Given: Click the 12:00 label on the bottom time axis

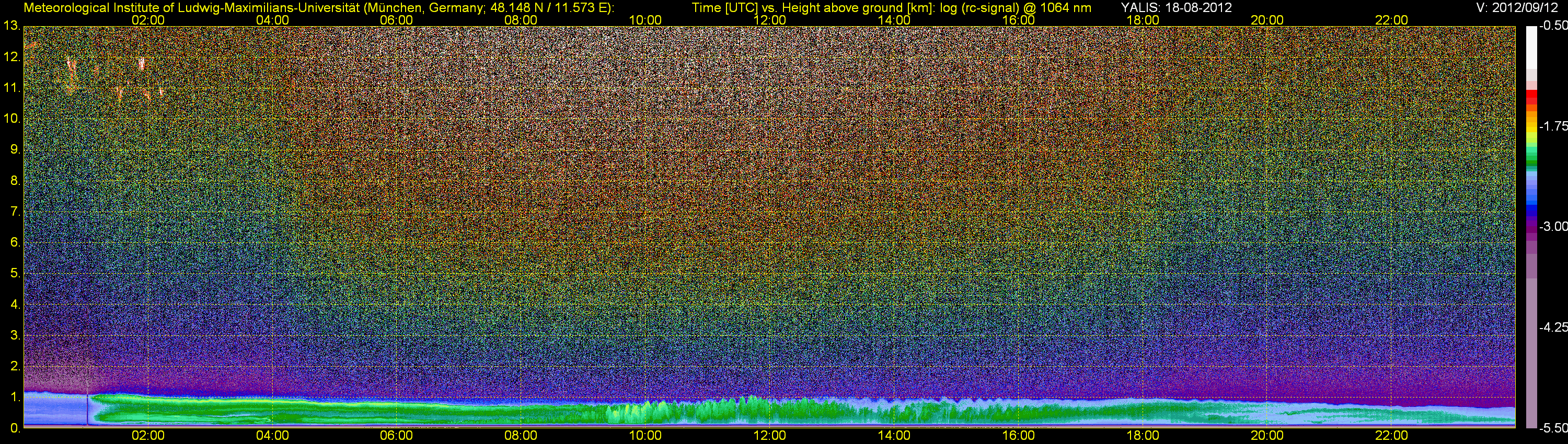Looking at the screenshot, I should 769,436.
